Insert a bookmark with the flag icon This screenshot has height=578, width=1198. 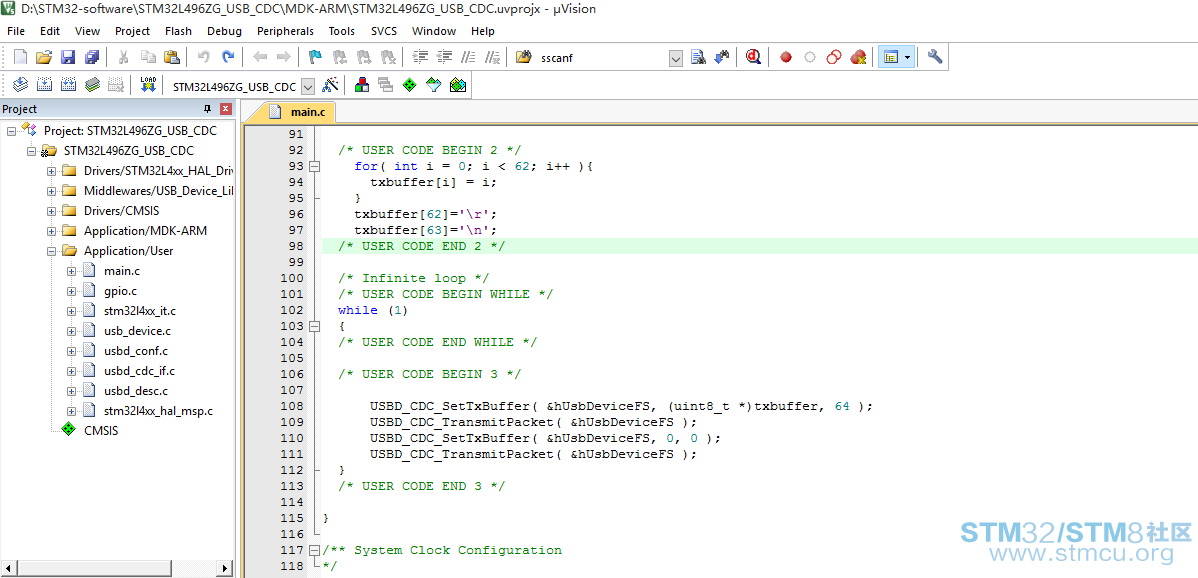pos(315,57)
